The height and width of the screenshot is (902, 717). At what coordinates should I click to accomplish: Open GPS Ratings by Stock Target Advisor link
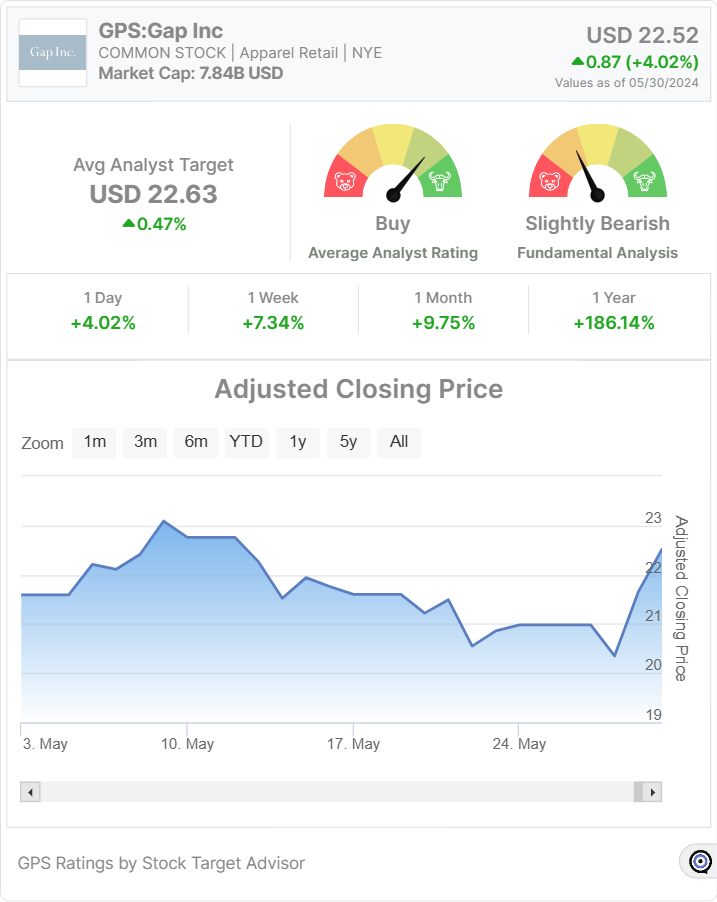click(161, 863)
